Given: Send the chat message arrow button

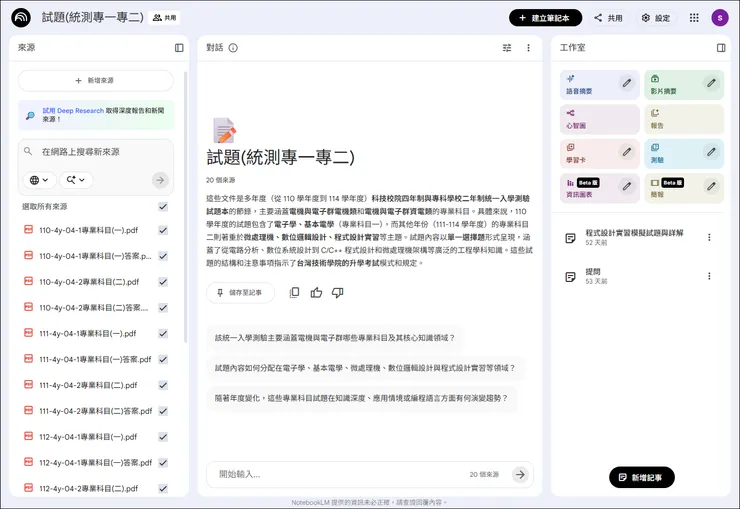Looking at the screenshot, I should click(520, 474).
